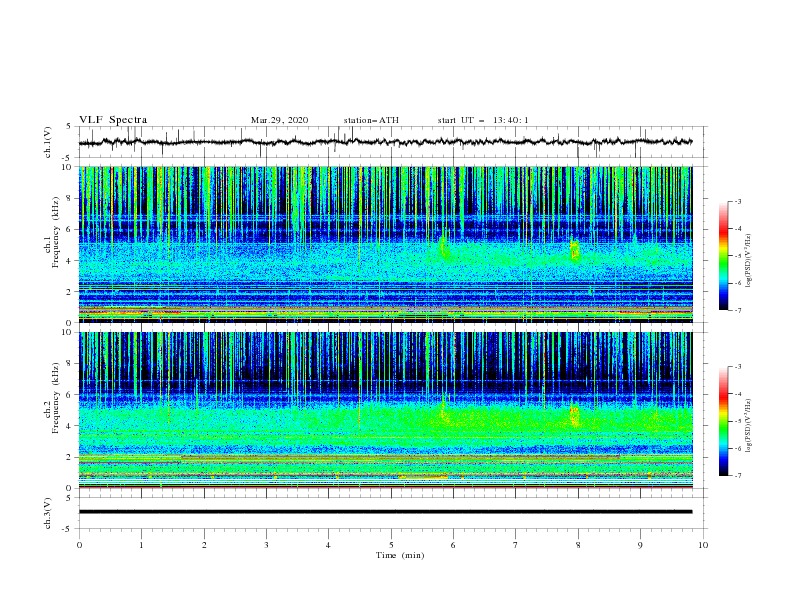Select the date text "Mar.29, 2020"

tap(279, 120)
